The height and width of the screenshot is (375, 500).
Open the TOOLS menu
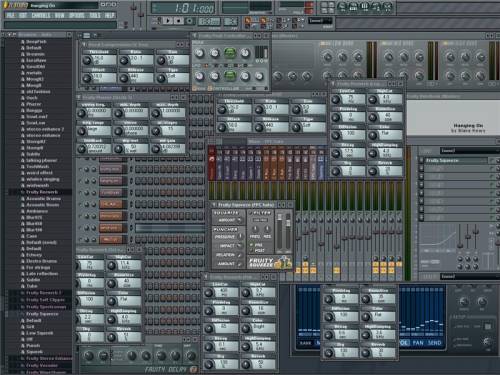[95, 15]
